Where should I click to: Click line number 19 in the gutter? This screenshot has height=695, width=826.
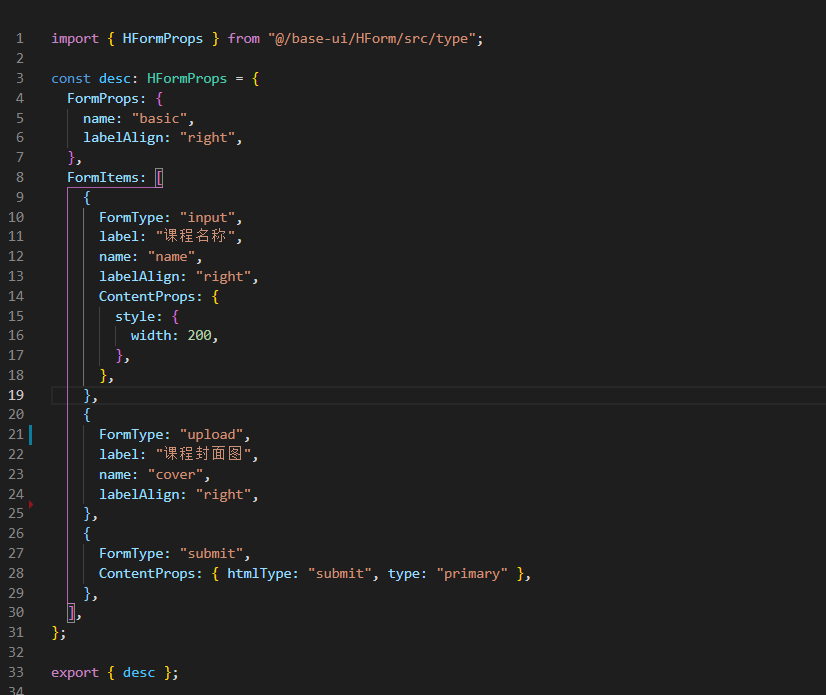click(x=16, y=395)
